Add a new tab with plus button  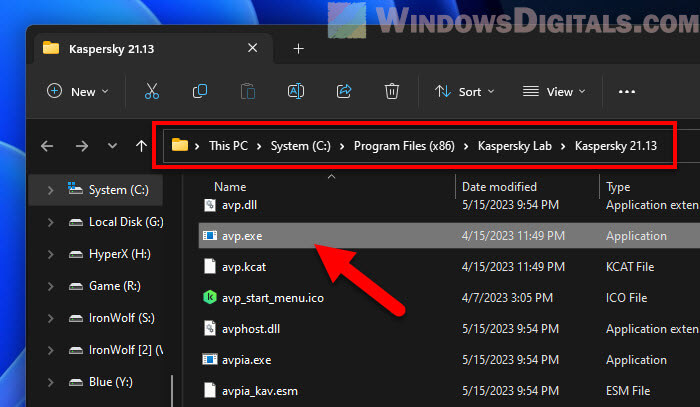tap(299, 49)
